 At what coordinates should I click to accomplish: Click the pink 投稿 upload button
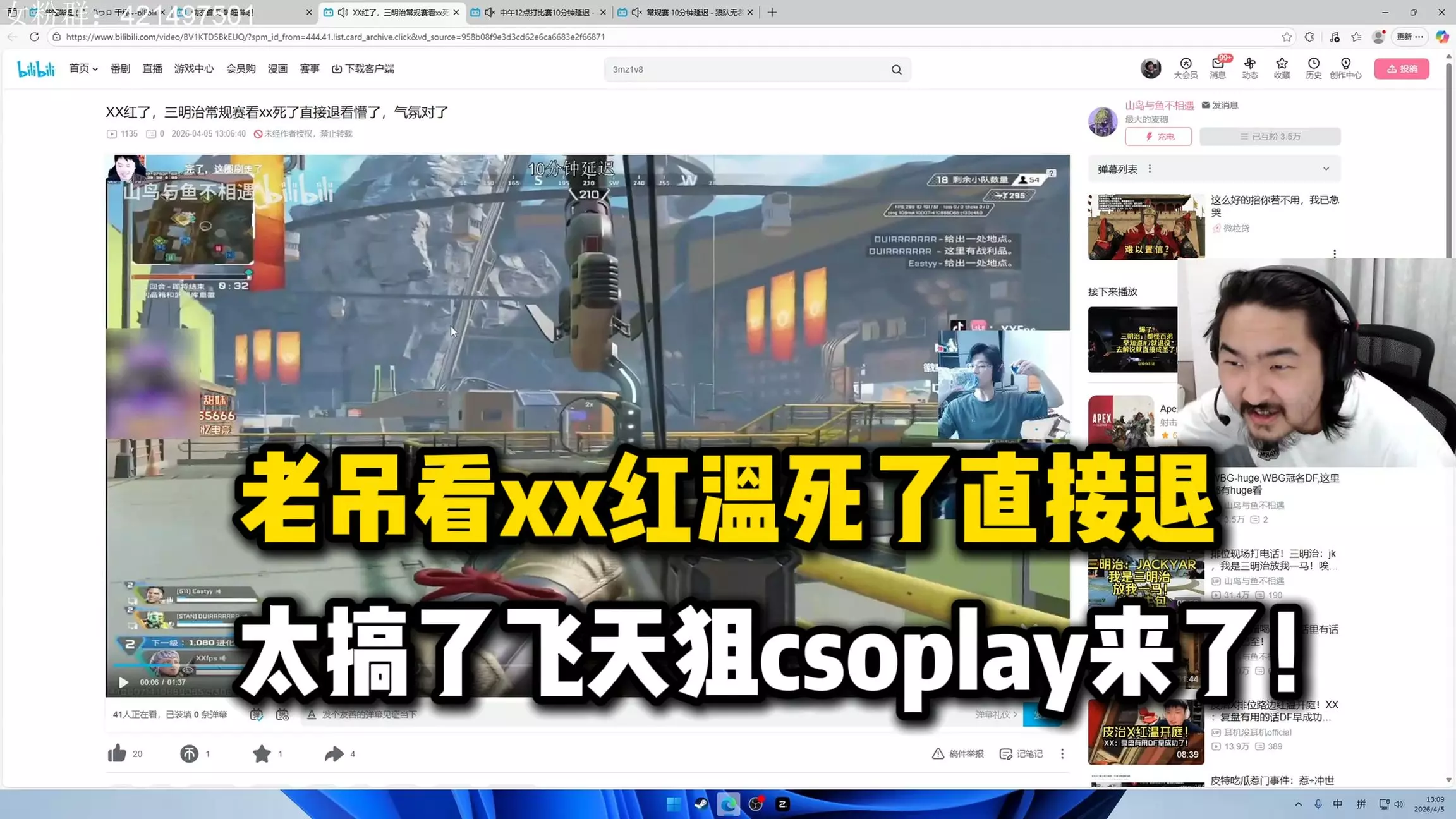pos(1401,69)
